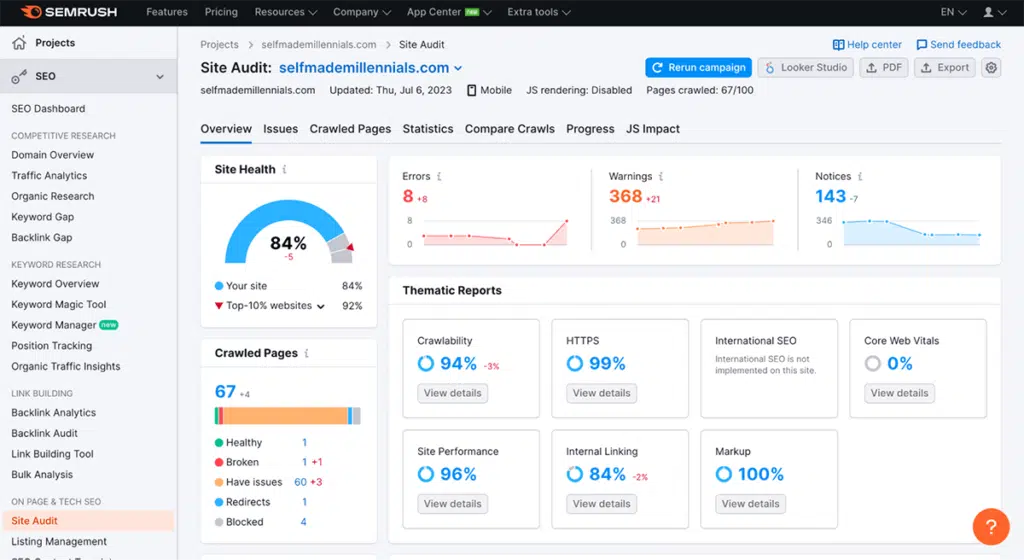Click the Mobile device icon
Viewport: 1024px width, 560px height.
pyautogui.click(x=472, y=90)
